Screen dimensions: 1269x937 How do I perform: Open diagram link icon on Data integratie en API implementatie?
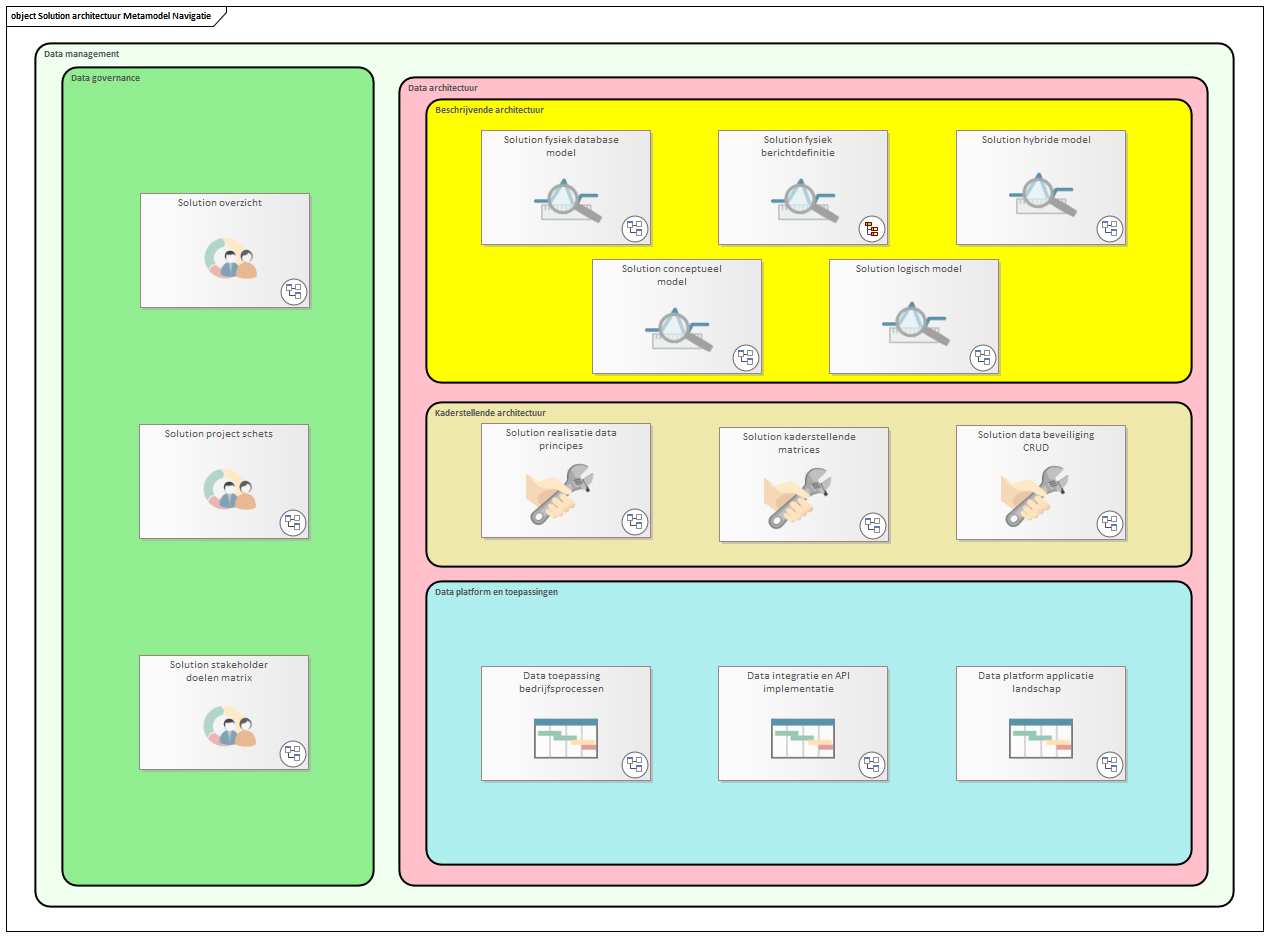coord(872,765)
